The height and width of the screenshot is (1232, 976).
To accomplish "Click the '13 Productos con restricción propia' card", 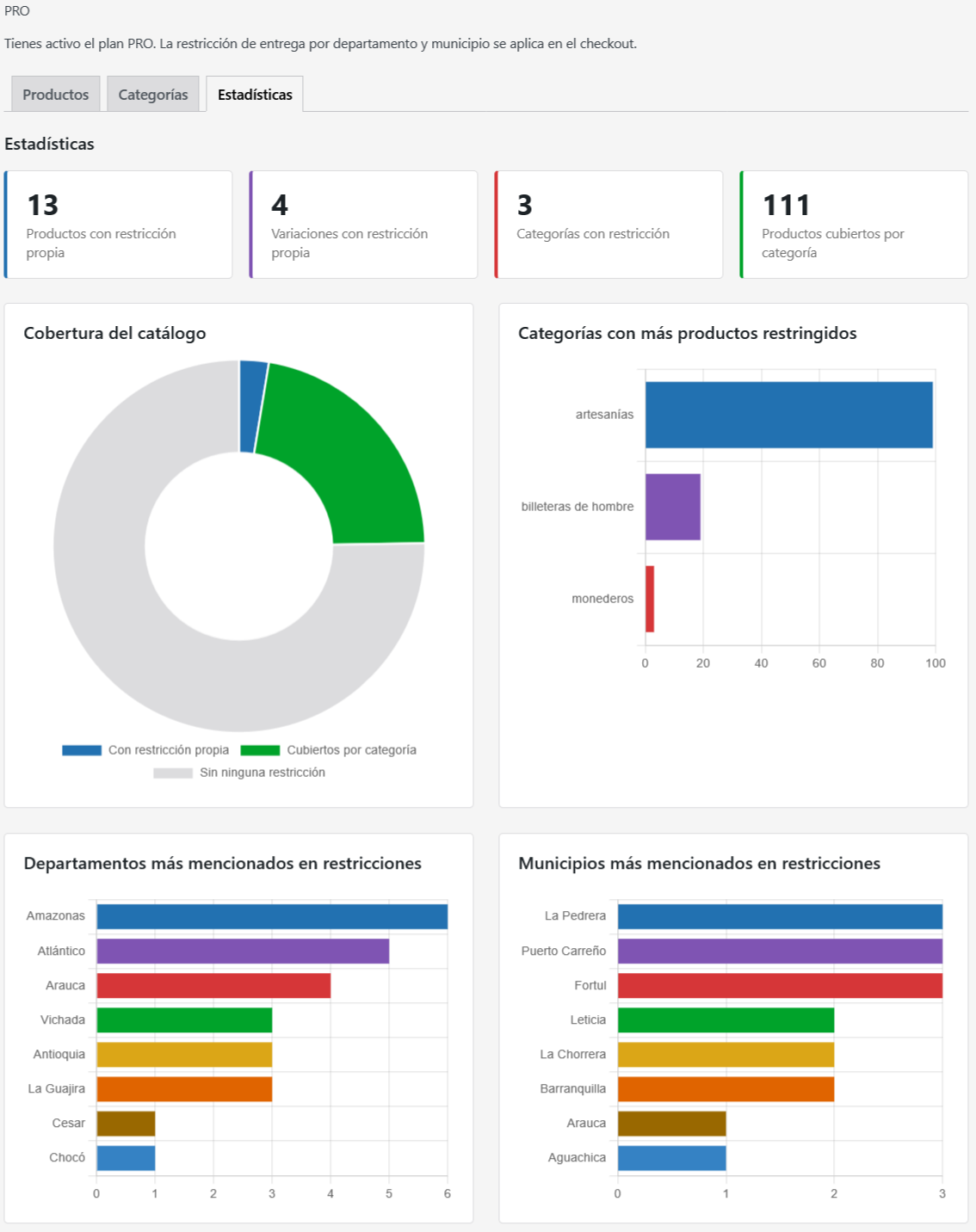I will [x=118, y=225].
